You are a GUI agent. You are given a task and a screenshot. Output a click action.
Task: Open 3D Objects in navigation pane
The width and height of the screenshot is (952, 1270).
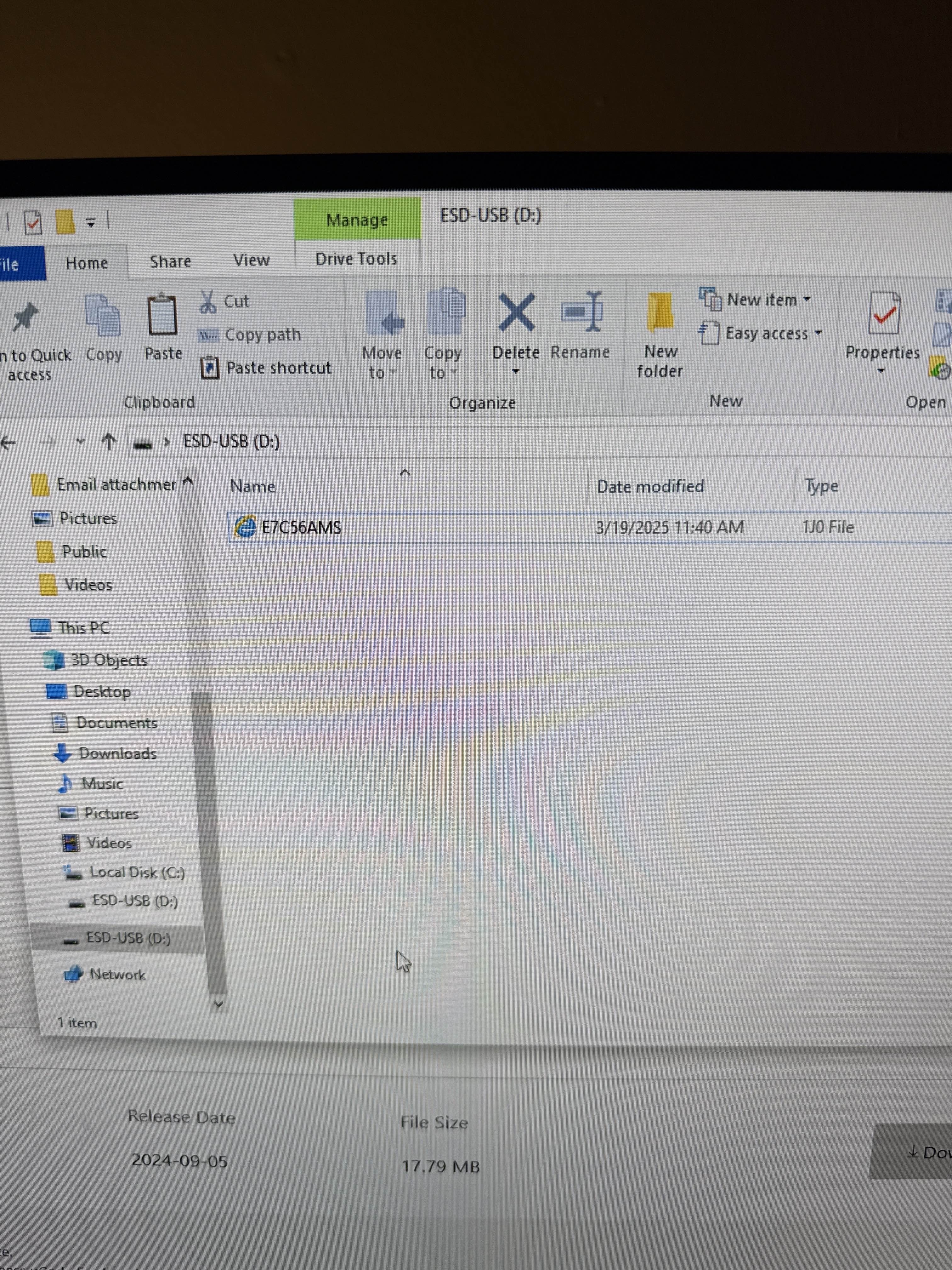pos(95,660)
